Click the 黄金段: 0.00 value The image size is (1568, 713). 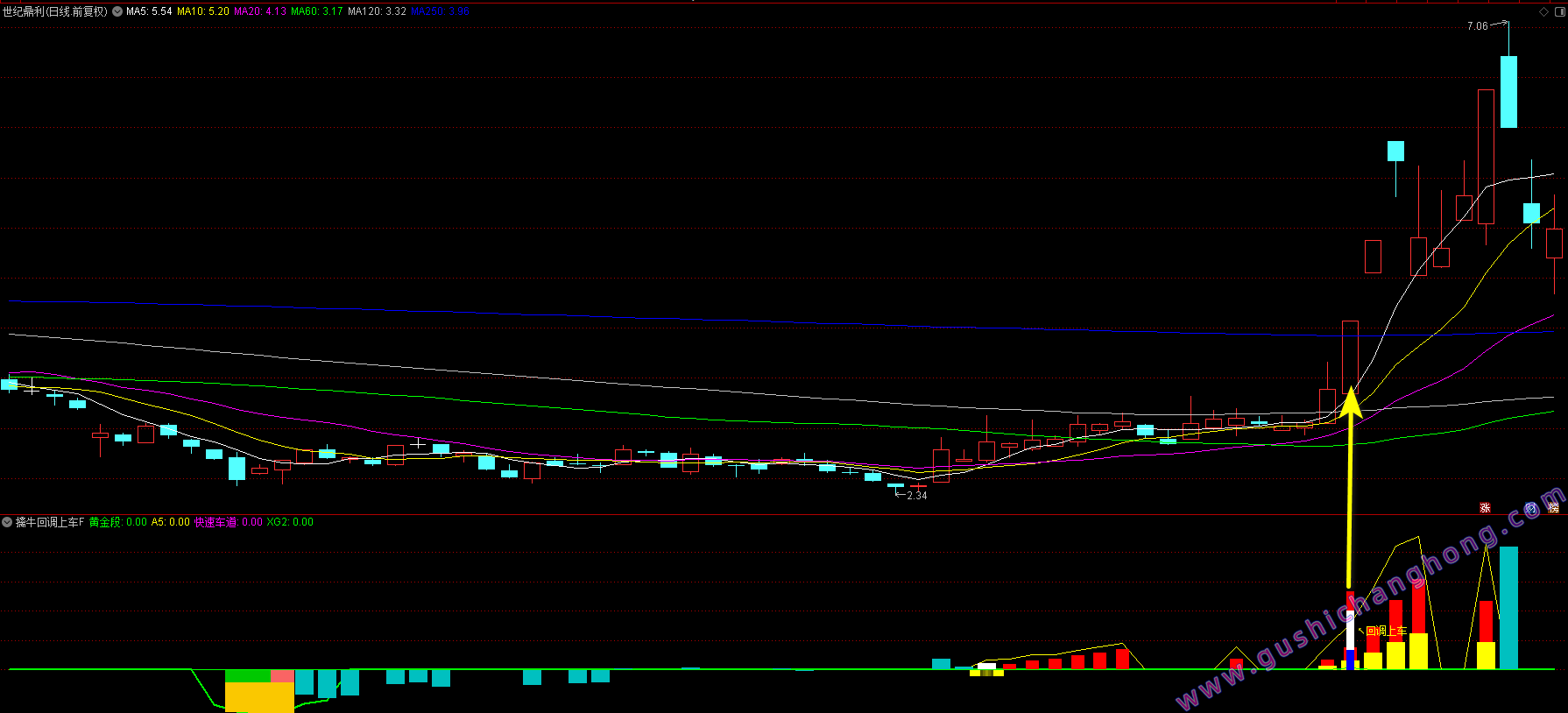tap(118, 522)
